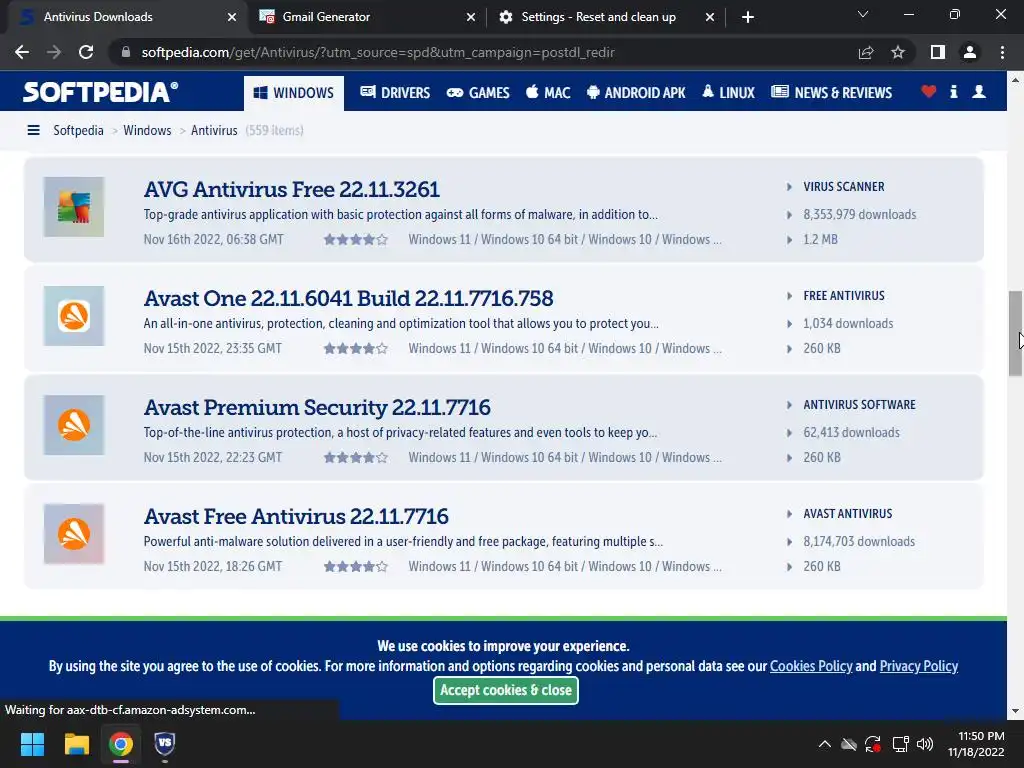Click the page vertical scrollbar thumb
This screenshot has height=768, width=1024.
(1015, 333)
